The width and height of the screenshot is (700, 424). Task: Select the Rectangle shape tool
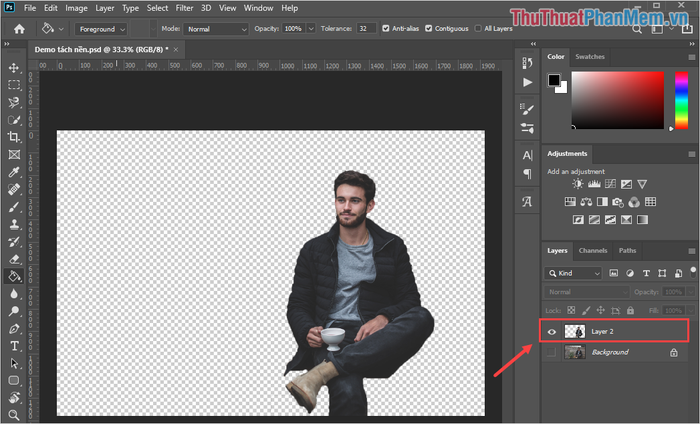pos(14,380)
